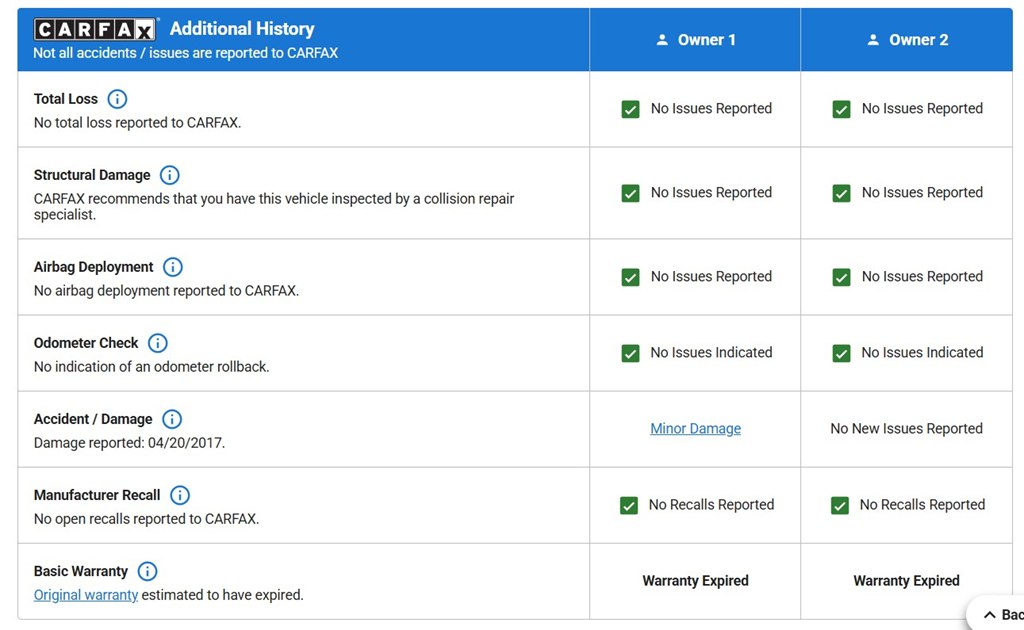Click Owner 1 Total Loss green checkmark

coord(630,109)
